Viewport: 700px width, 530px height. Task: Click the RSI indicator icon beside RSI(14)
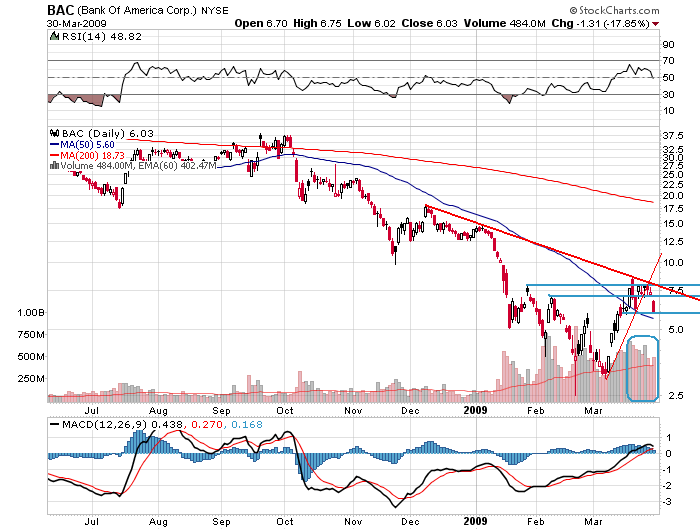tap(54, 37)
